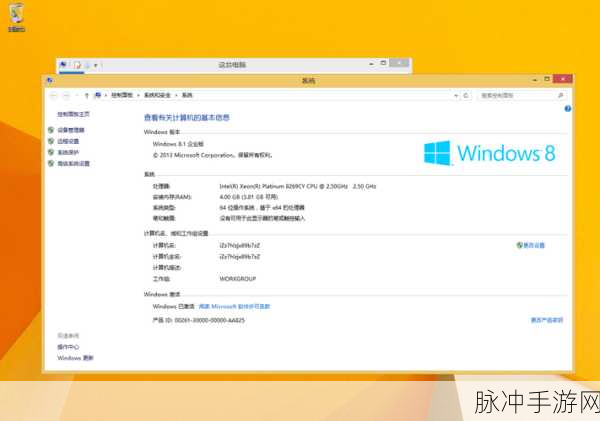Click the computer icon in address bar

pos(98,95)
